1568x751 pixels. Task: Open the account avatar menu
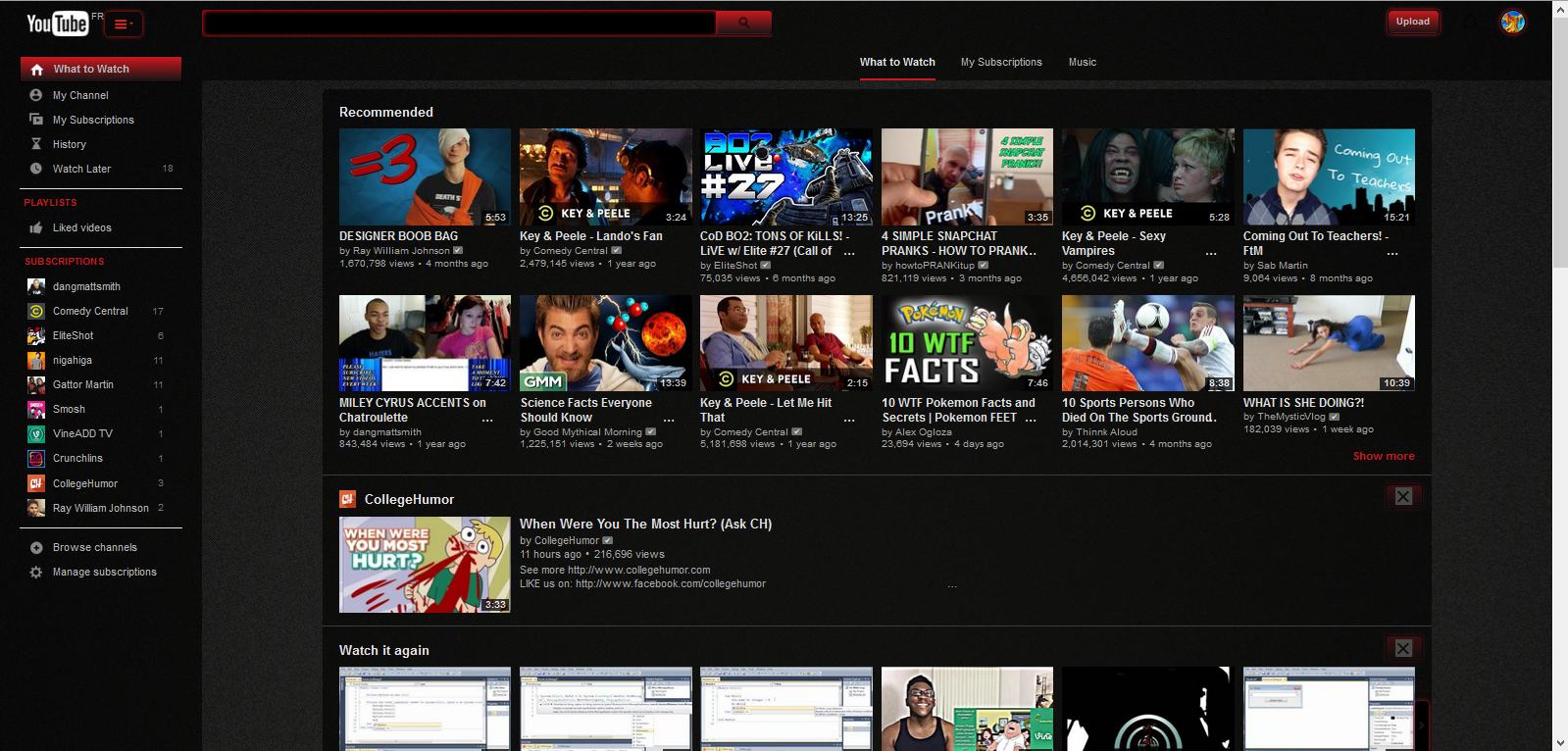pos(1512,22)
